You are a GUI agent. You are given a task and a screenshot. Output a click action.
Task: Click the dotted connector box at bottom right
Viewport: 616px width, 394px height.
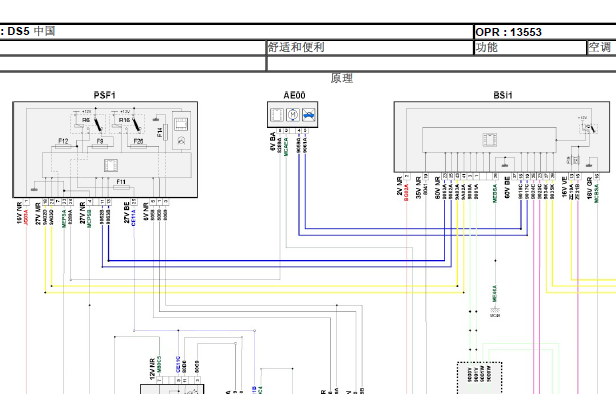tap(480, 378)
